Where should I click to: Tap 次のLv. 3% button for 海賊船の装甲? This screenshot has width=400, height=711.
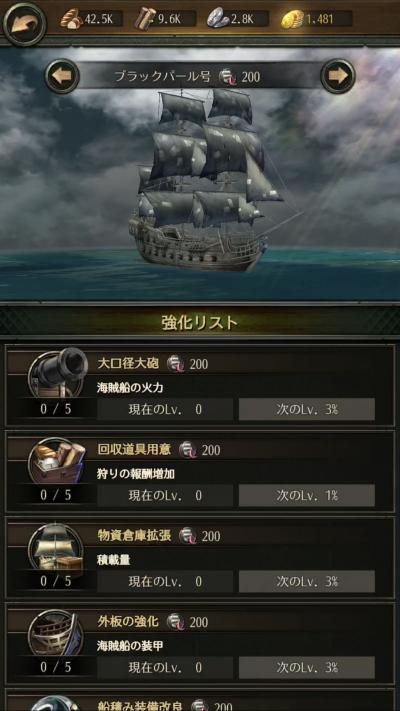[x=307, y=668]
